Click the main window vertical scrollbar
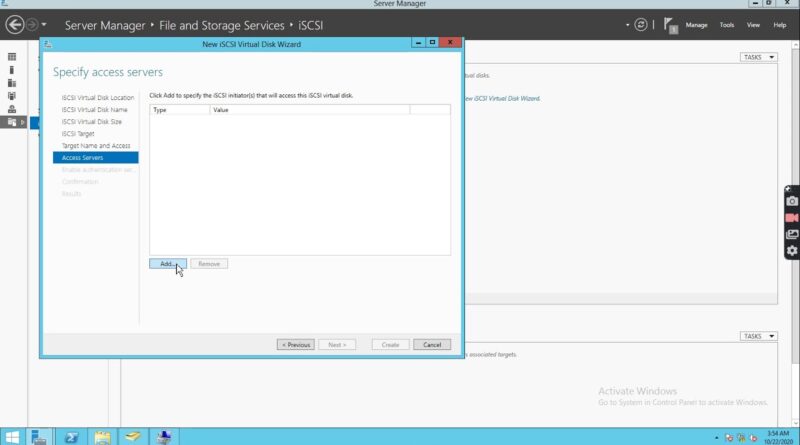This screenshot has width=800, height=445. [795, 204]
